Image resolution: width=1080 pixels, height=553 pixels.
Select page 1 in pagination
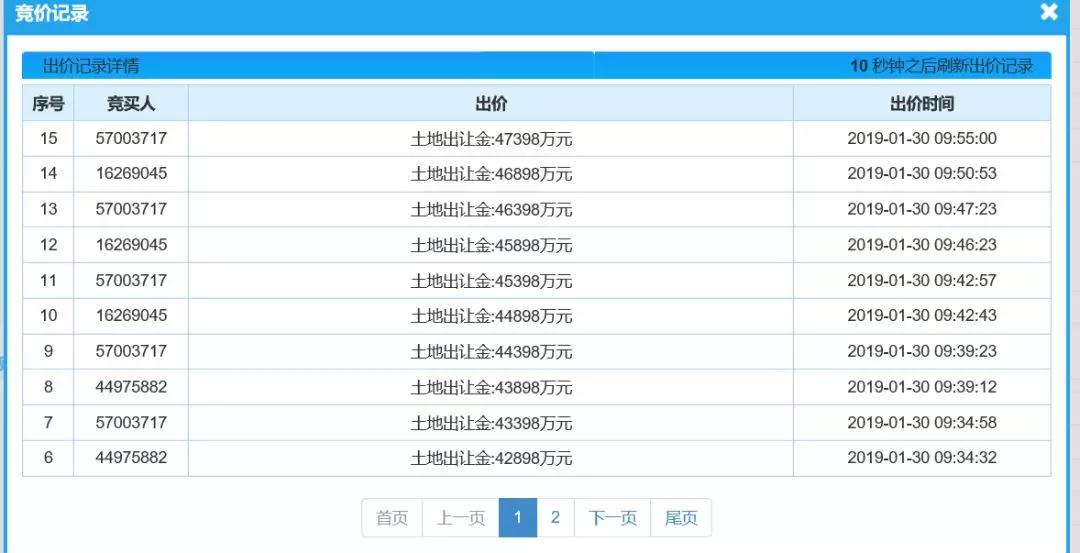coord(518,518)
